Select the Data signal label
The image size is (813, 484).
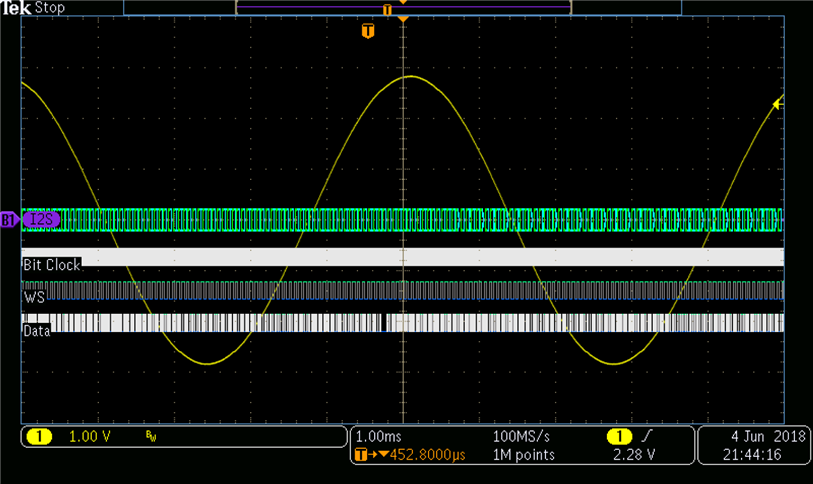pyautogui.click(x=36, y=330)
